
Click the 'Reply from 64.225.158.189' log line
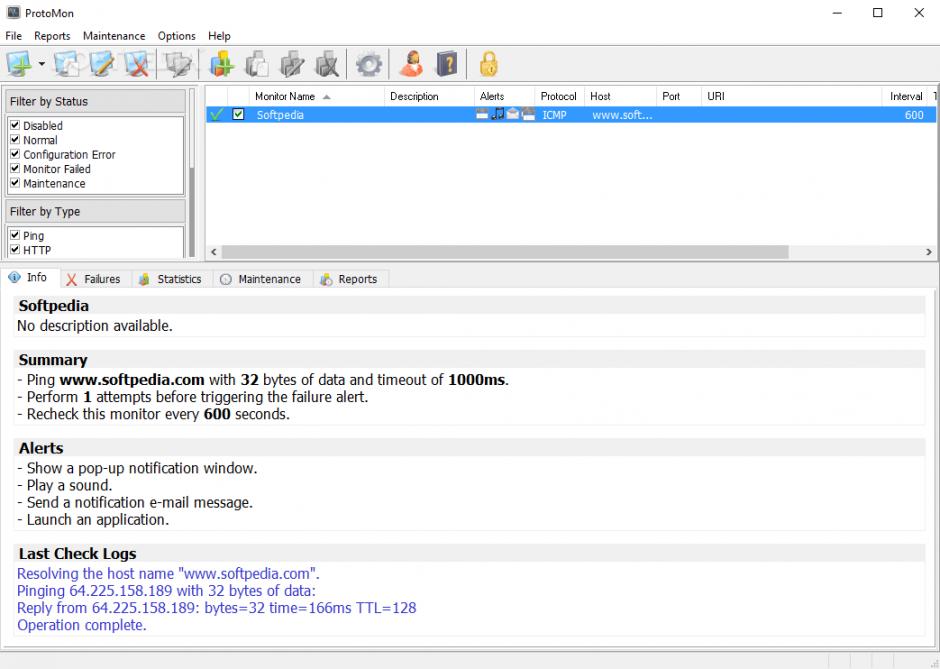point(216,608)
